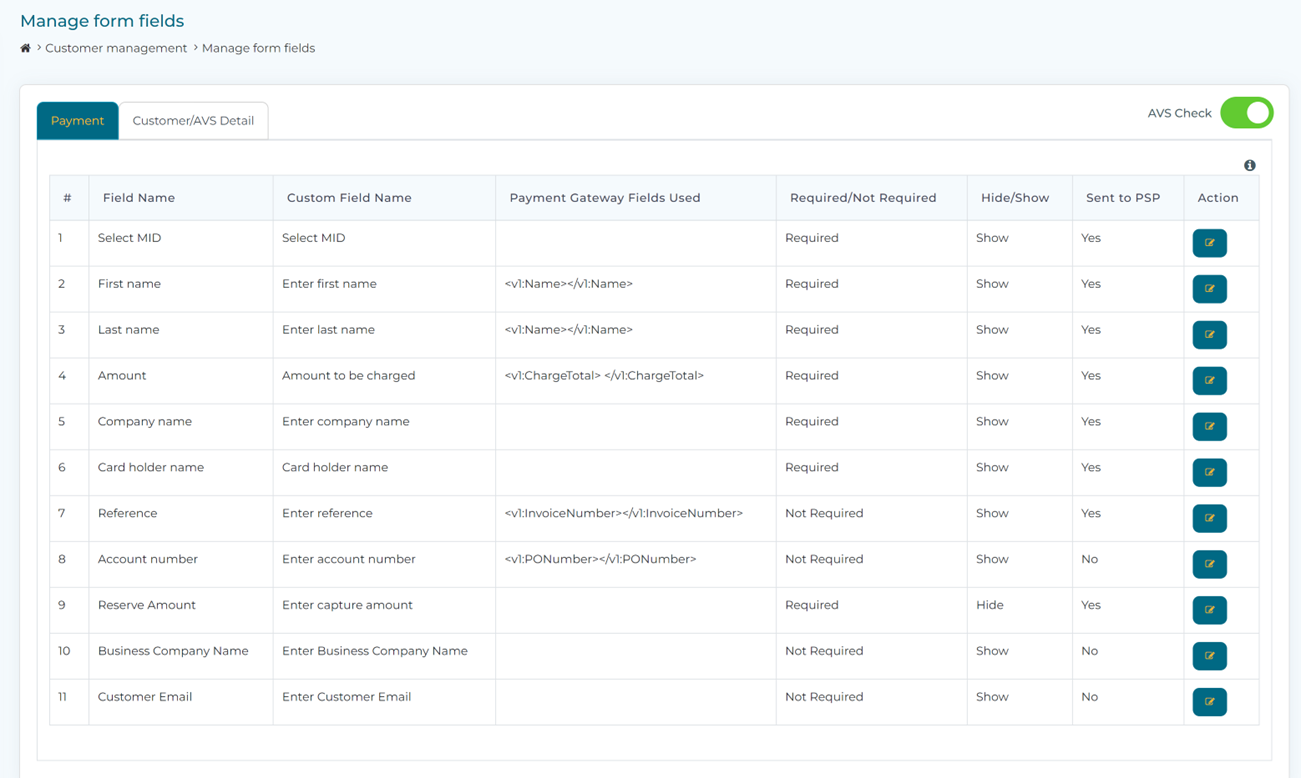The height and width of the screenshot is (778, 1301).
Task: Click 'Manage form fields' page heading
Action: (102, 21)
